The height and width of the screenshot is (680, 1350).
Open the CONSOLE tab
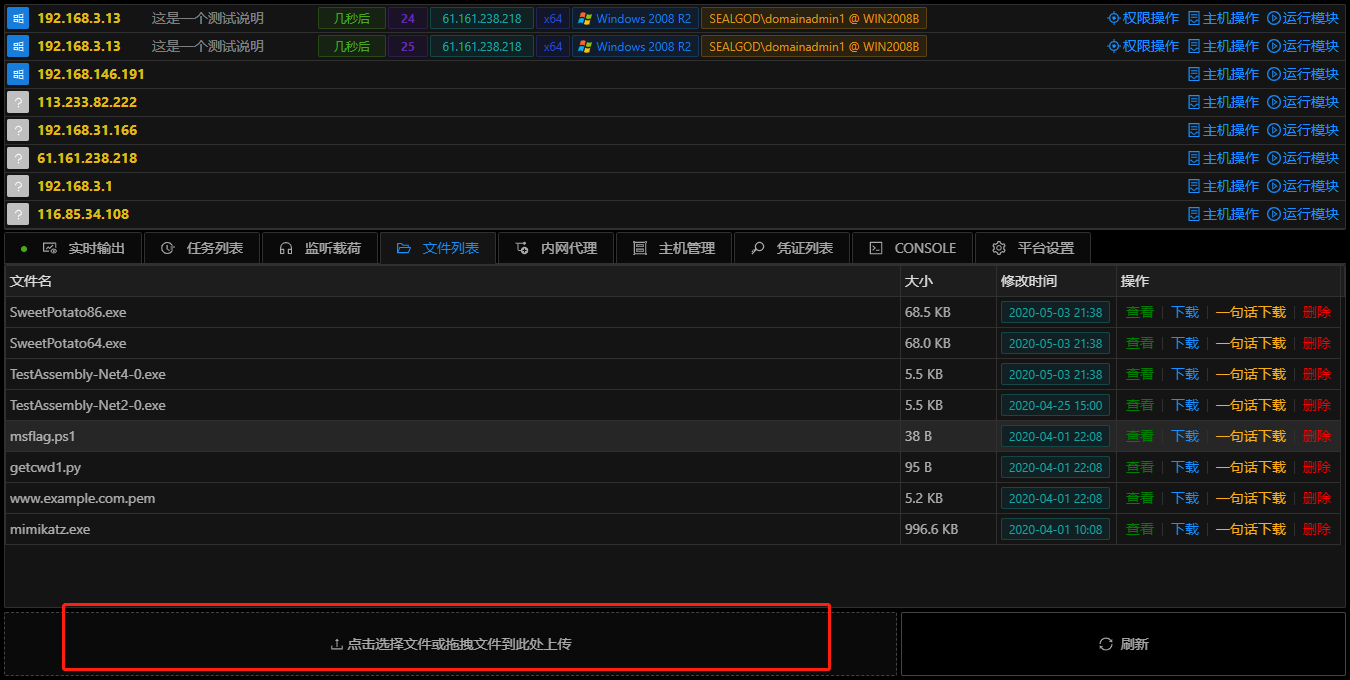911,248
